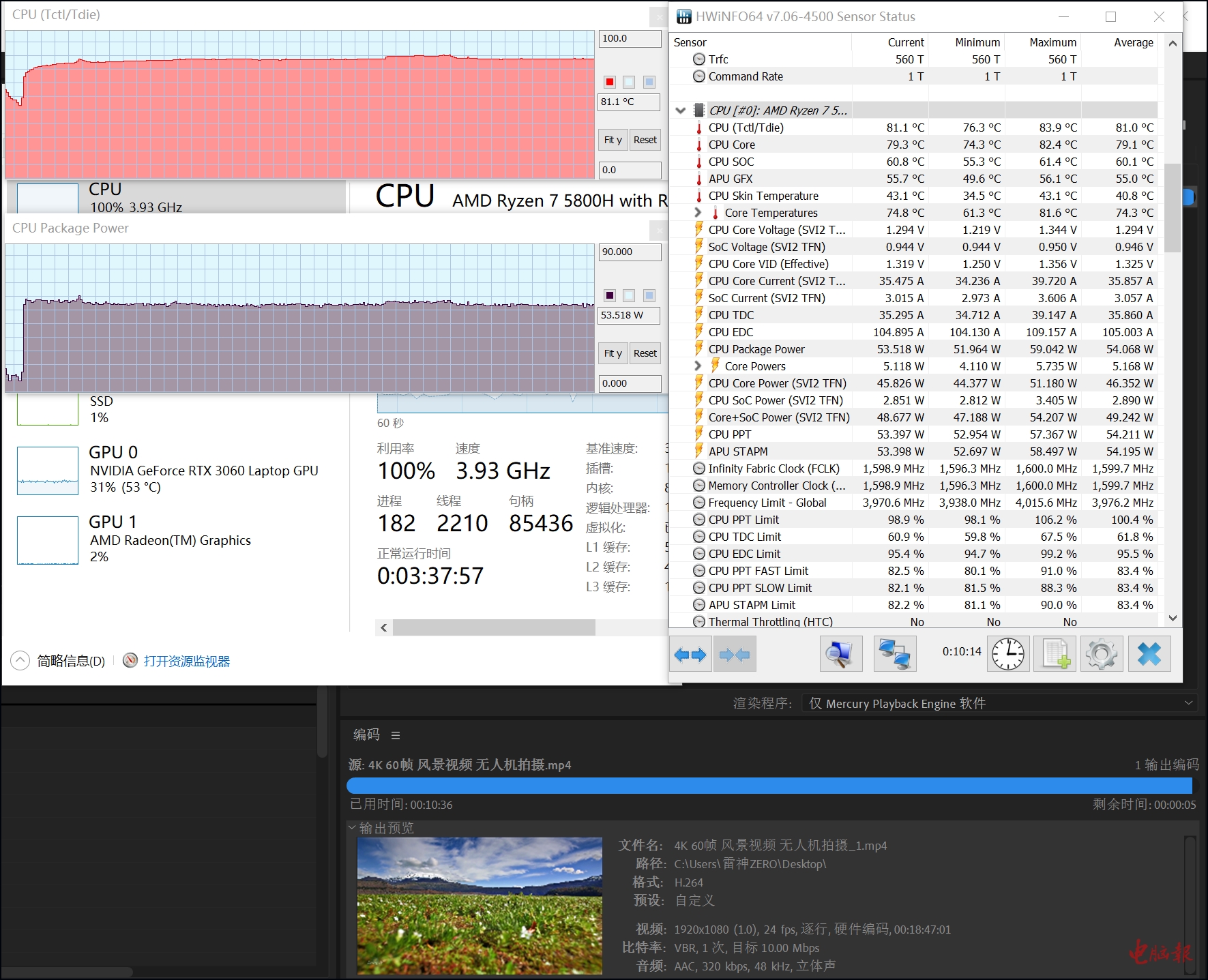Reset the elapsed timer with the clock icon

point(1007,655)
